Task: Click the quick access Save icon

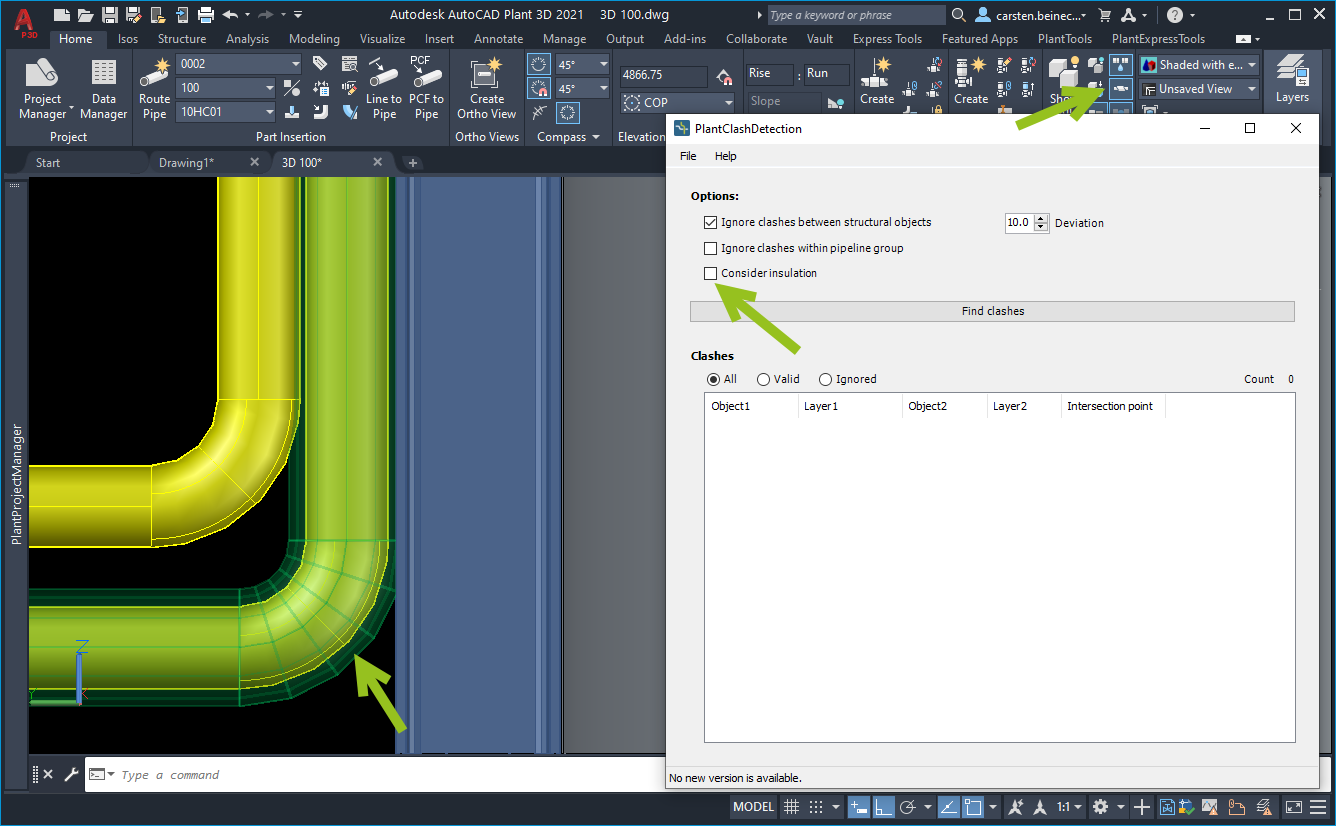Action: [x=110, y=14]
